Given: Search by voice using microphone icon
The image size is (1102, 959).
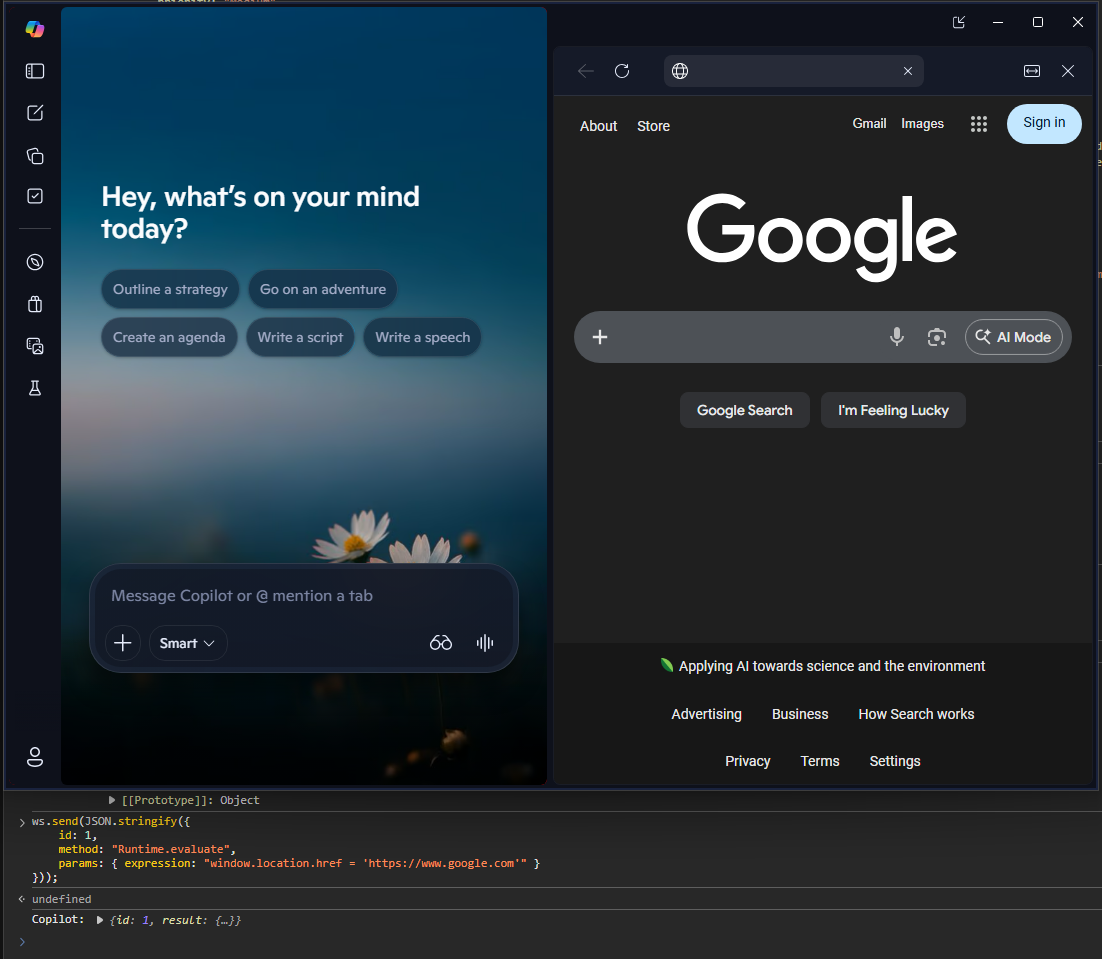Looking at the screenshot, I should (x=897, y=337).
